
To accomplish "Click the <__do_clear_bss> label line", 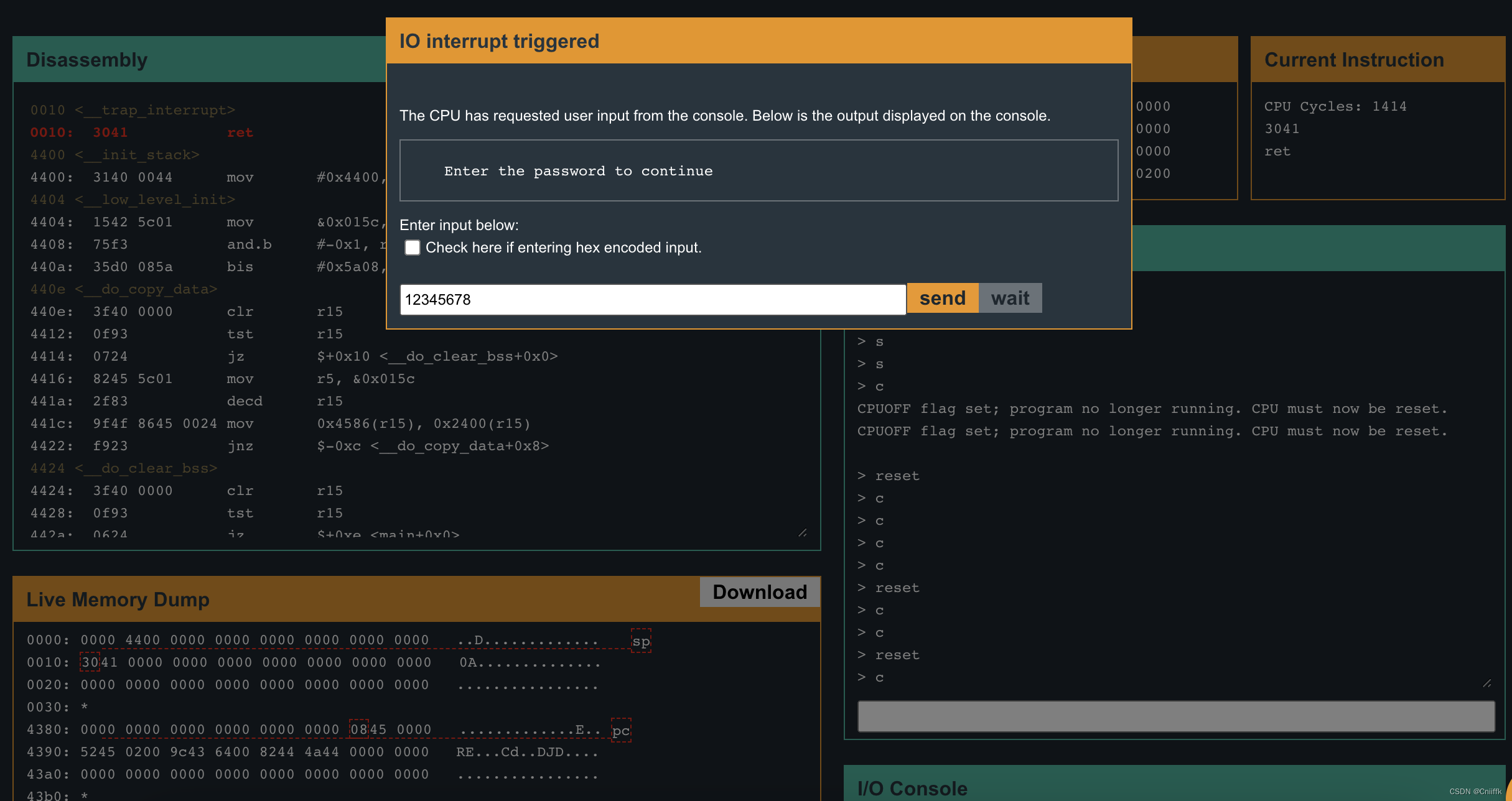I will [124, 468].
